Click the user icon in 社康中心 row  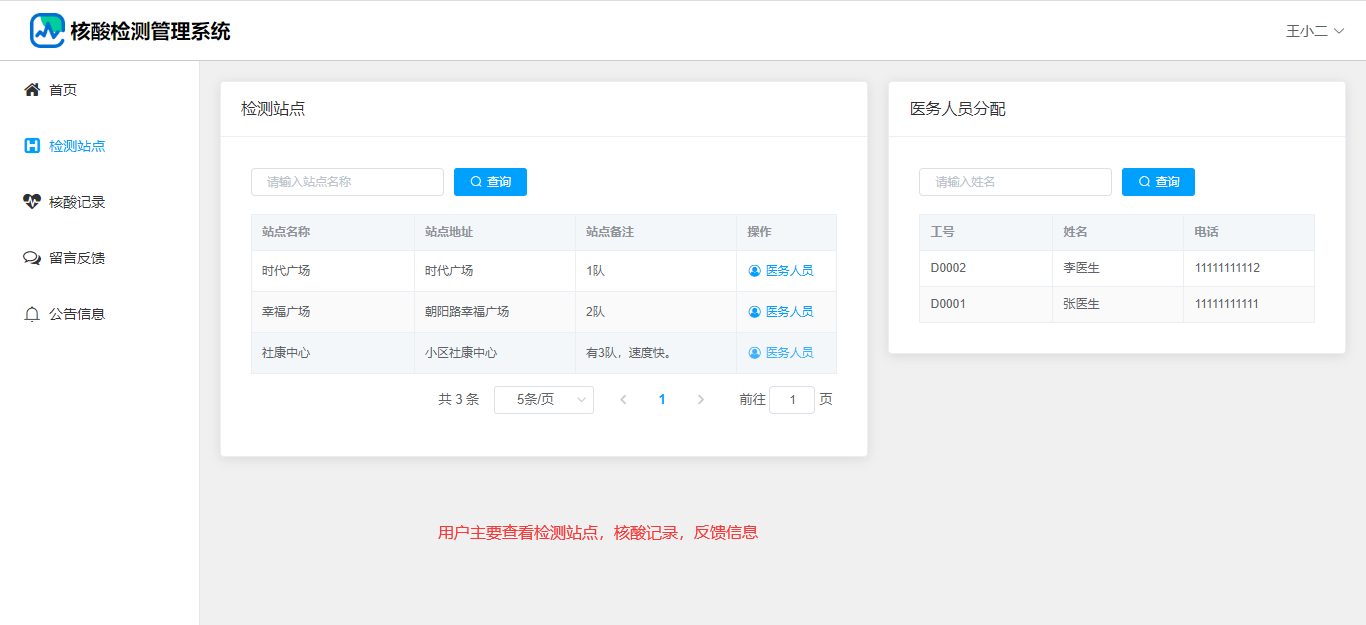point(755,353)
